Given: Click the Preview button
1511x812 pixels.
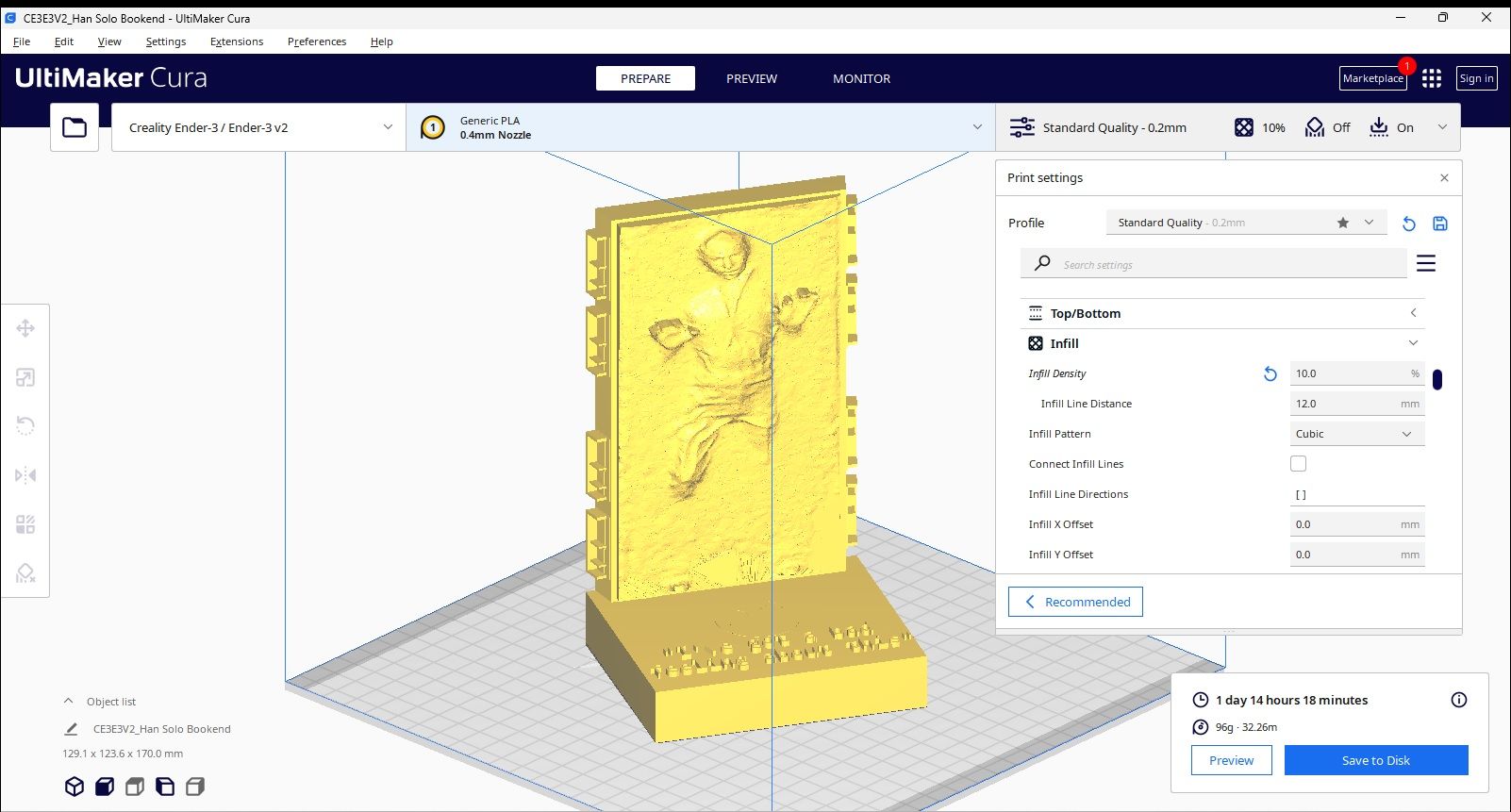Looking at the screenshot, I should click(x=1231, y=760).
